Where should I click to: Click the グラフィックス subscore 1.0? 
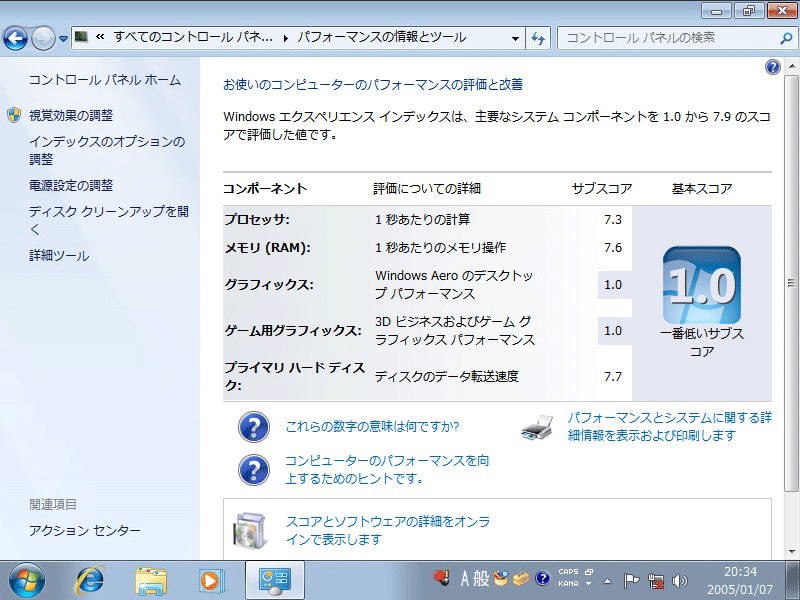pos(613,285)
